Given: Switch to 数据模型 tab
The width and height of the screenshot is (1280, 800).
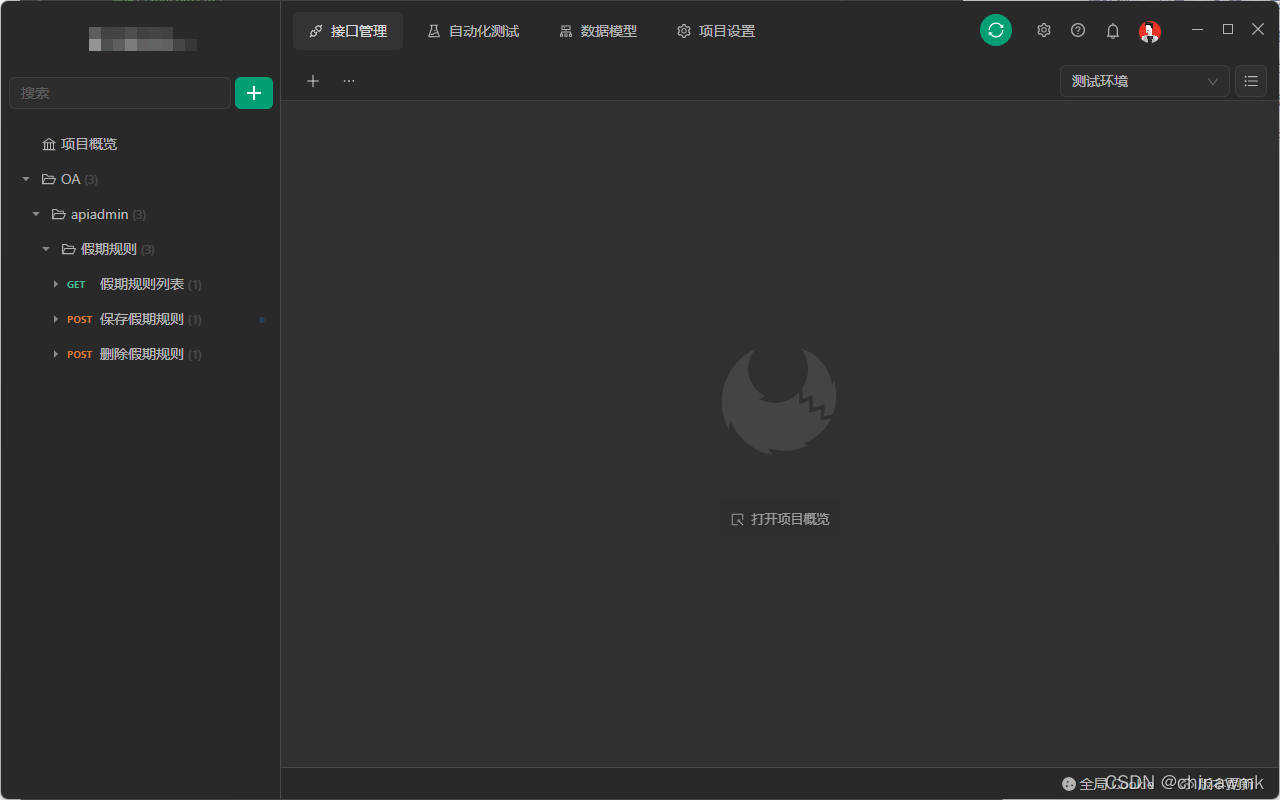Looking at the screenshot, I should pyautogui.click(x=598, y=31).
